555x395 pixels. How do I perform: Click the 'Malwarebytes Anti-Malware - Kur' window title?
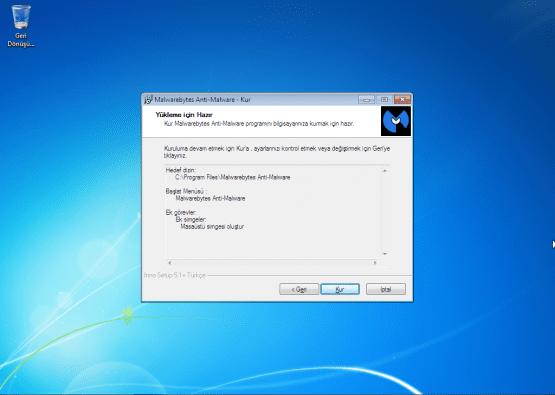click(202, 99)
